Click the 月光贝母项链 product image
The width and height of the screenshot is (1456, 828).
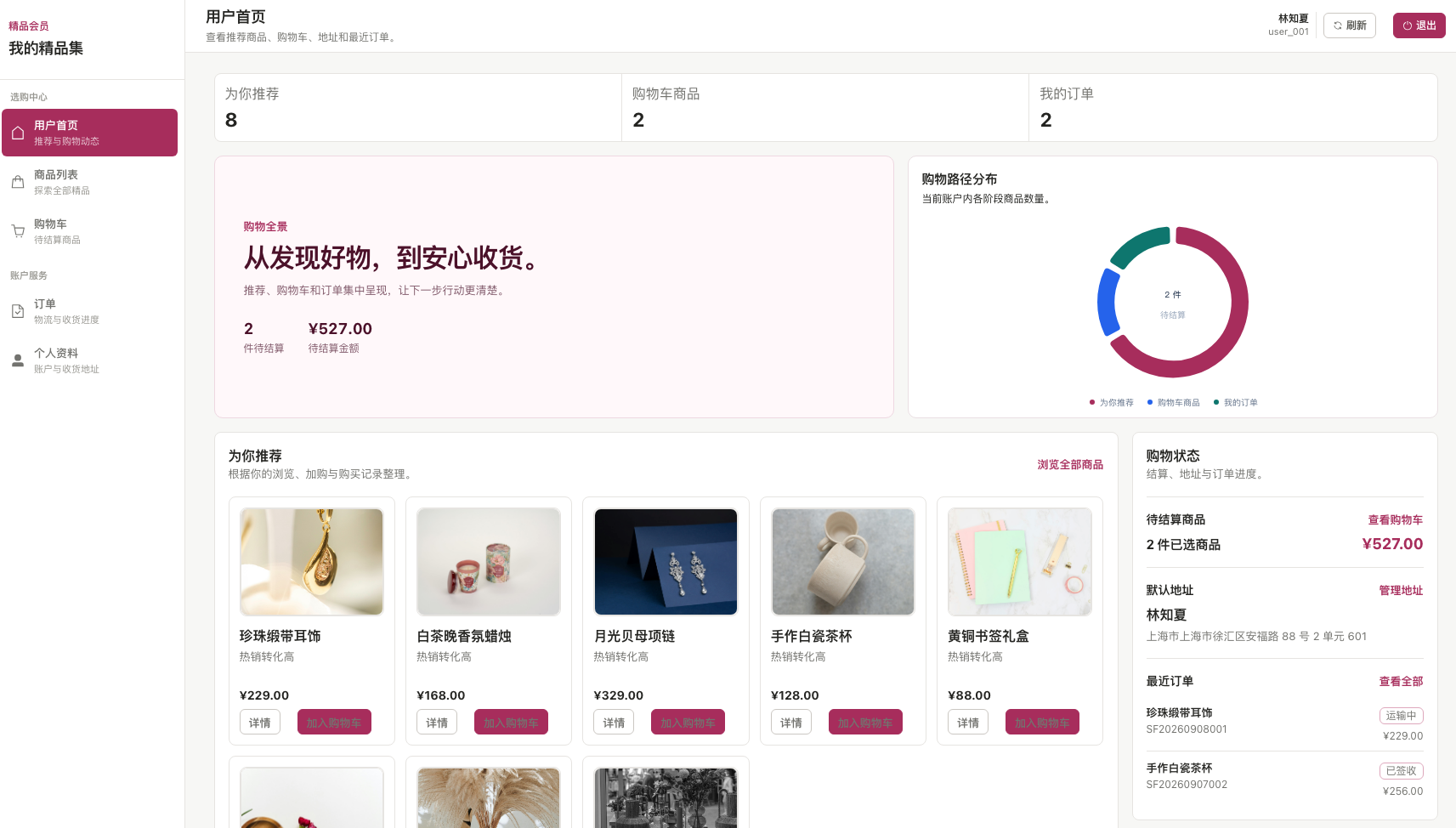[x=666, y=562]
